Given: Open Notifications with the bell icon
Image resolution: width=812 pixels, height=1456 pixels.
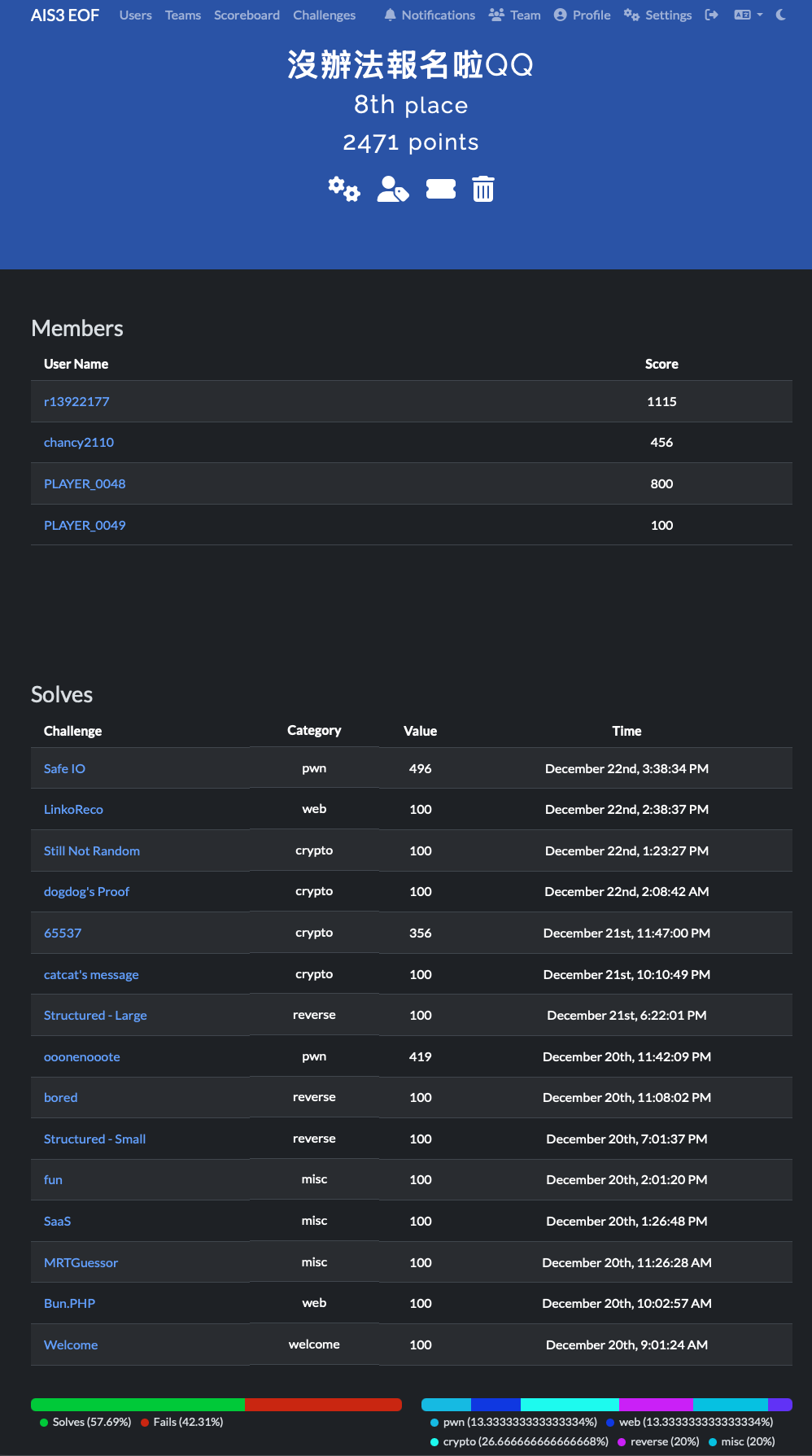Looking at the screenshot, I should pyautogui.click(x=430, y=15).
